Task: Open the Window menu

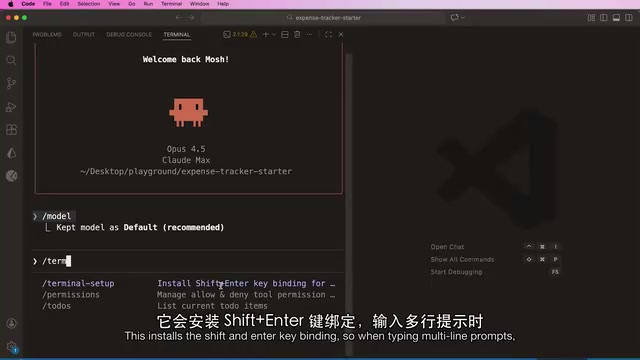Action: [199, 4]
